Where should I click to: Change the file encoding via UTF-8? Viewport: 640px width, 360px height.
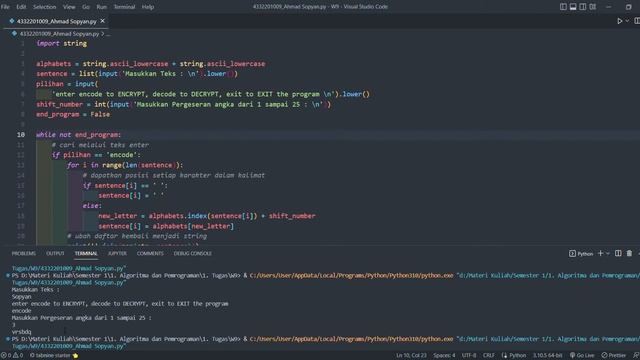pyautogui.click(x=469, y=356)
